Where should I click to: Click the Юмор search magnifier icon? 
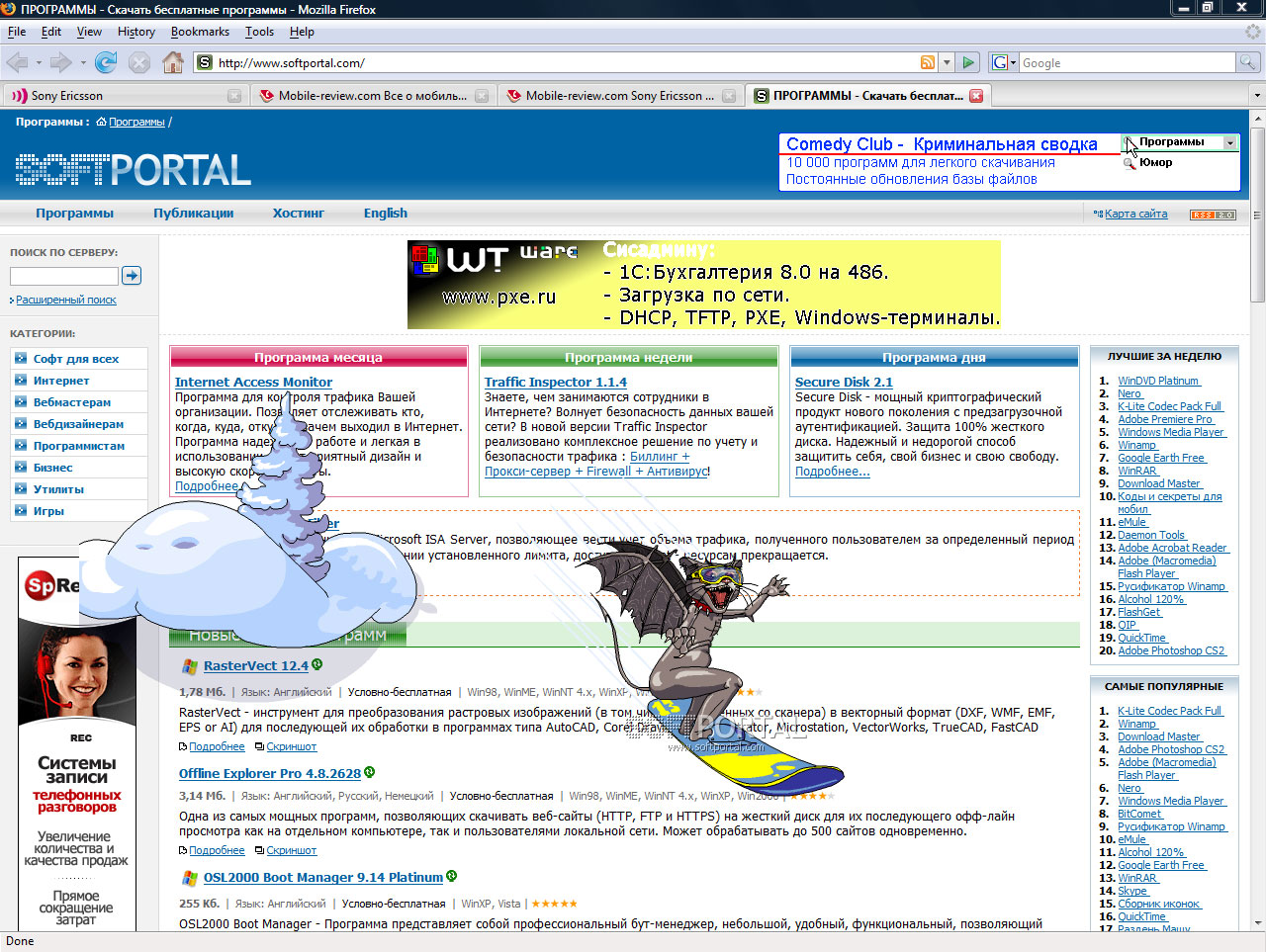pyautogui.click(x=1130, y=163)
